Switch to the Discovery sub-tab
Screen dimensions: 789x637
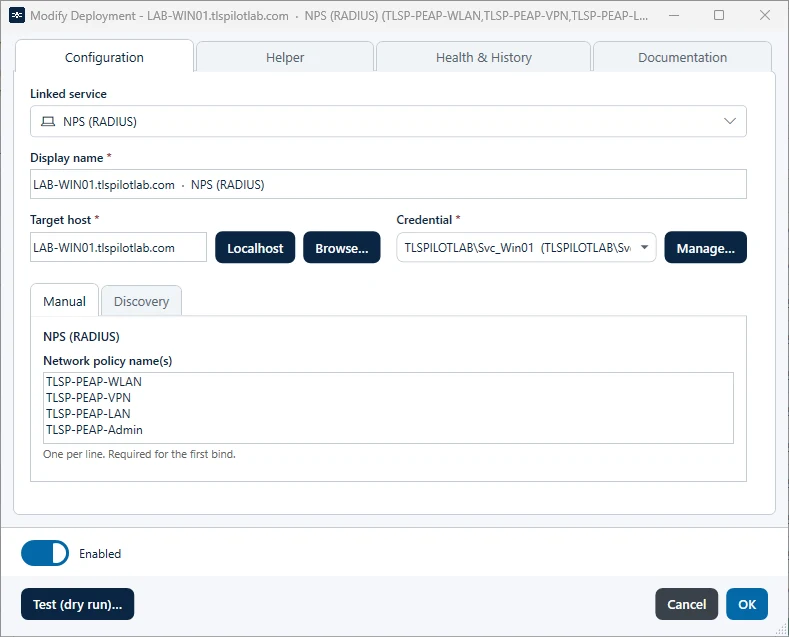(x=141, y=301)
